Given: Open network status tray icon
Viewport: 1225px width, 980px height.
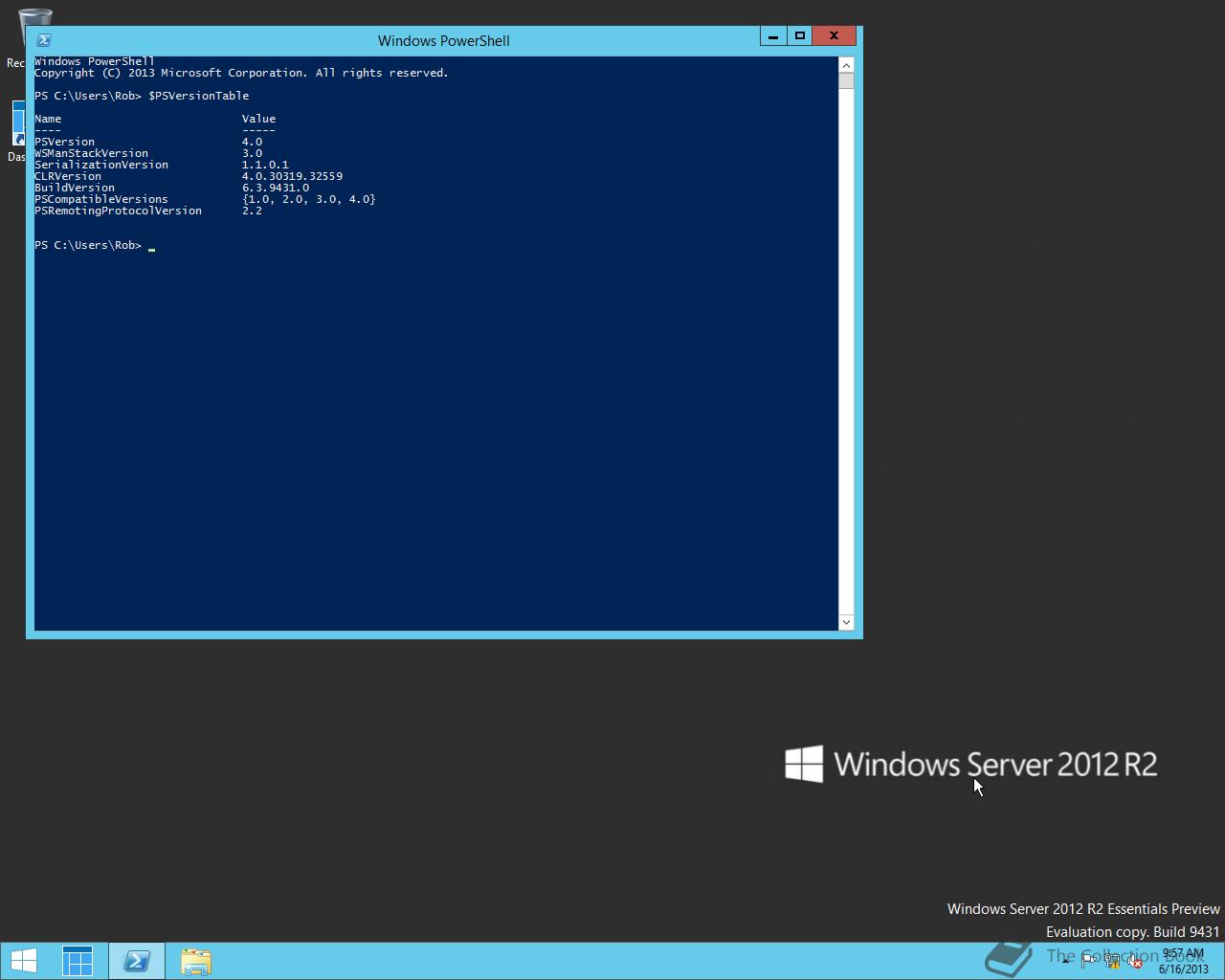Looking at the screenshot, I should point(1112,962).
